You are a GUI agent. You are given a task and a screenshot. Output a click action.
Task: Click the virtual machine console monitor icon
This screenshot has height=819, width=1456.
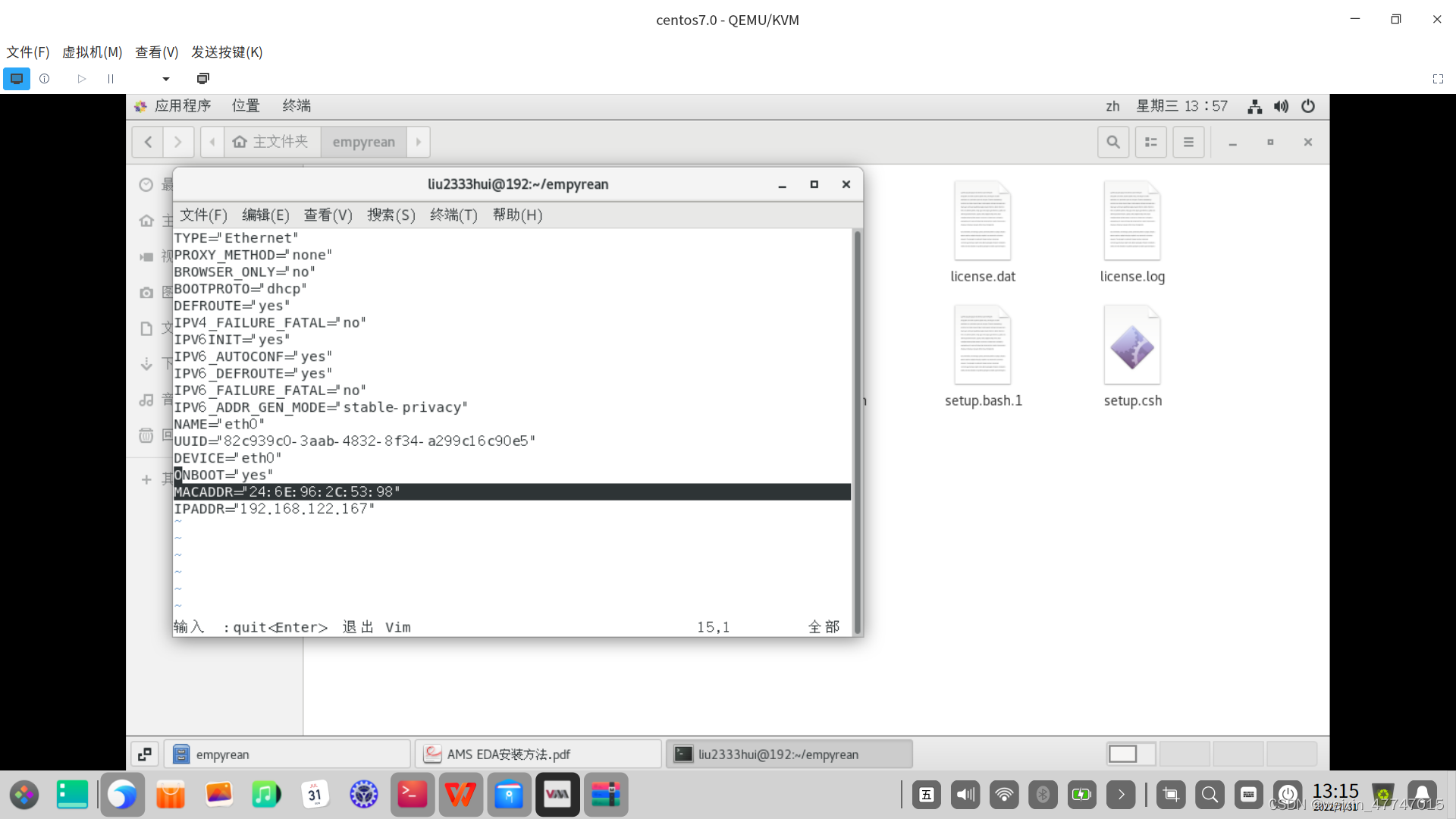17,79
